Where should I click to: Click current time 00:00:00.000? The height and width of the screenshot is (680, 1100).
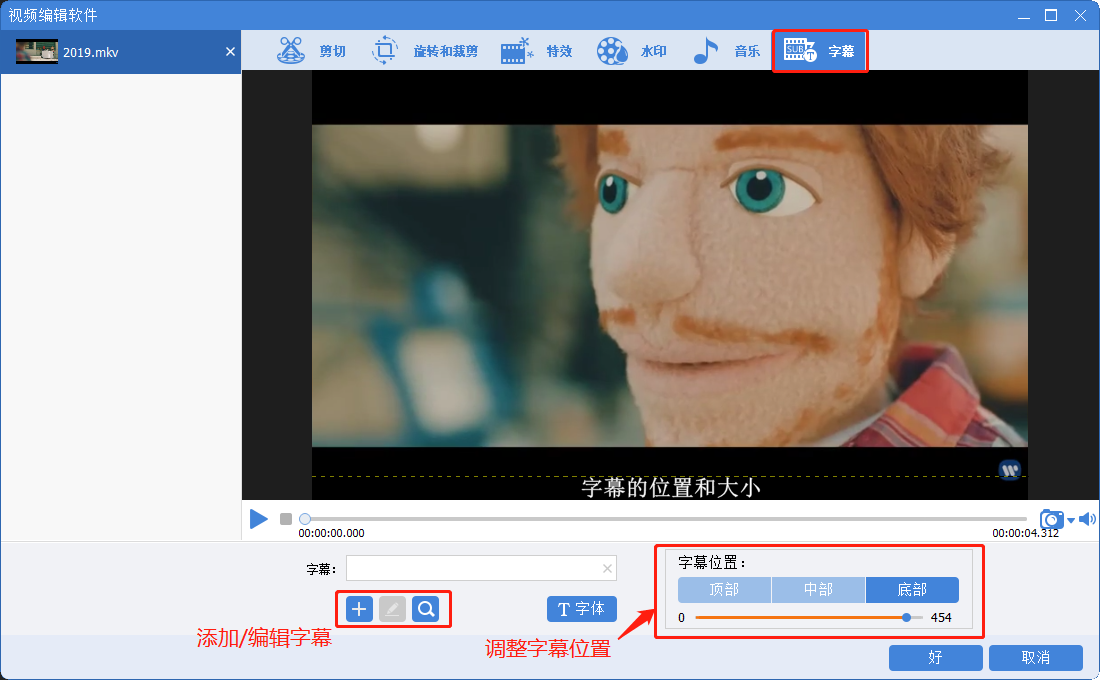point(331,533)
